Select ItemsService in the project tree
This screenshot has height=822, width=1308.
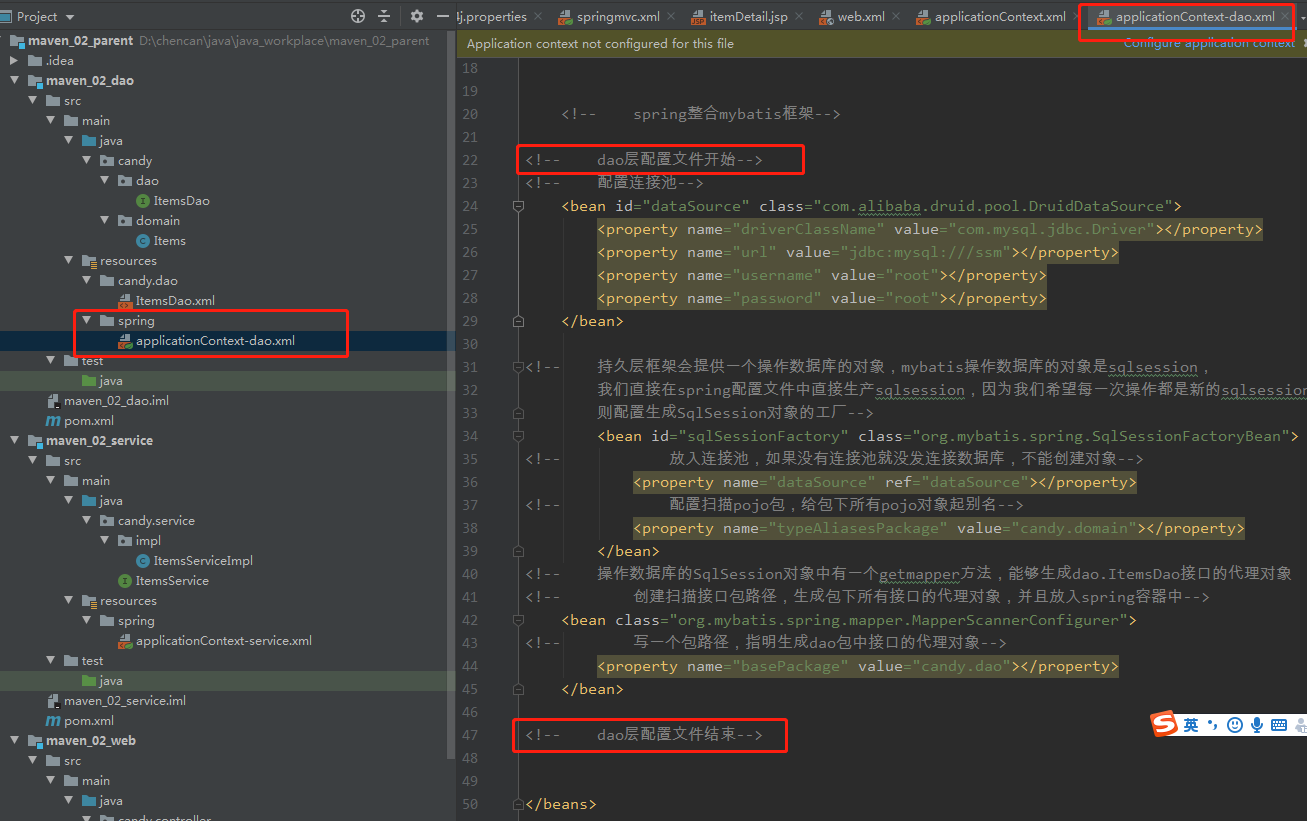[x=172, y=581]
